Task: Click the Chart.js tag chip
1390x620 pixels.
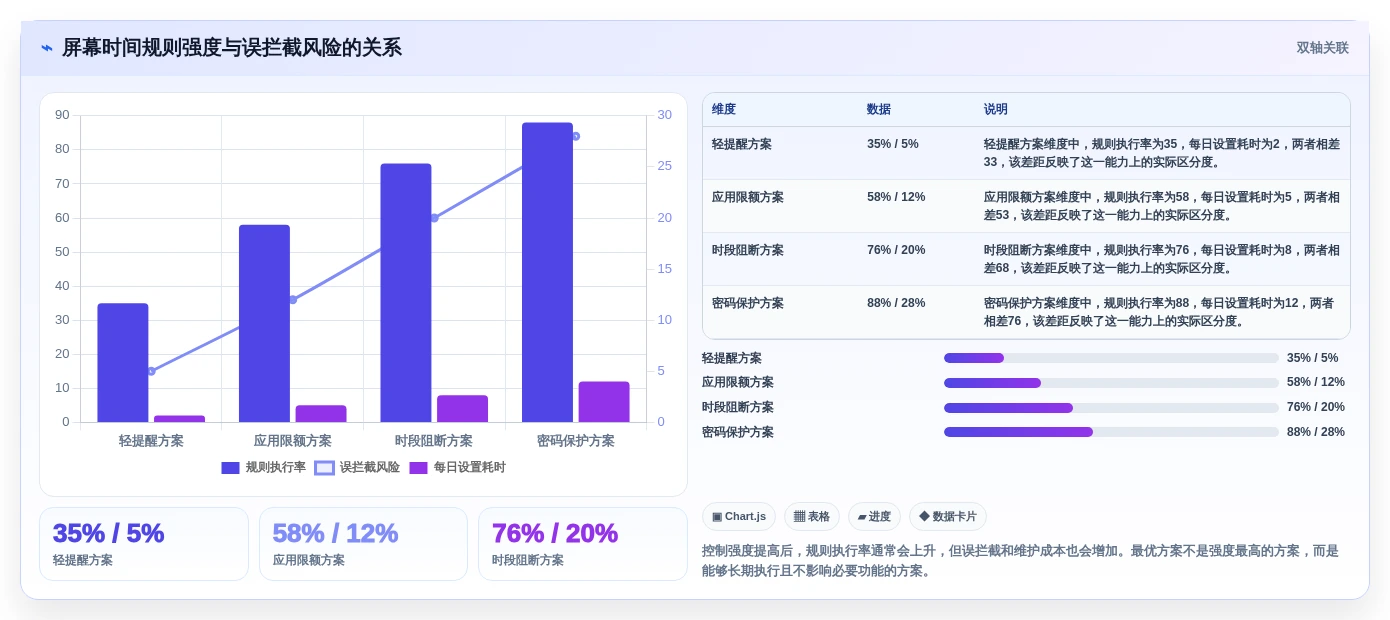Action: 739,517
